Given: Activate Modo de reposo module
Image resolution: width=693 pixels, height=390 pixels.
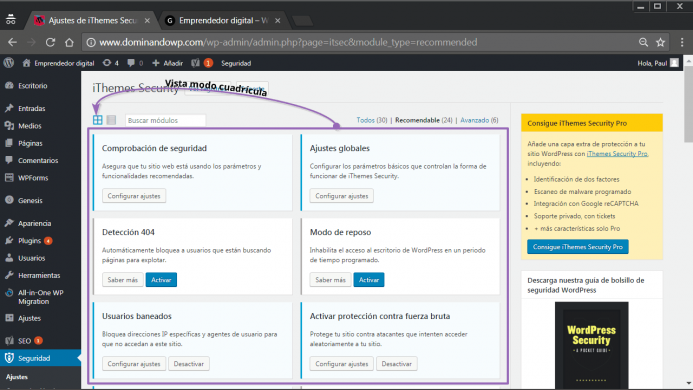Looking at the screenshot, I should coord(369,280).
